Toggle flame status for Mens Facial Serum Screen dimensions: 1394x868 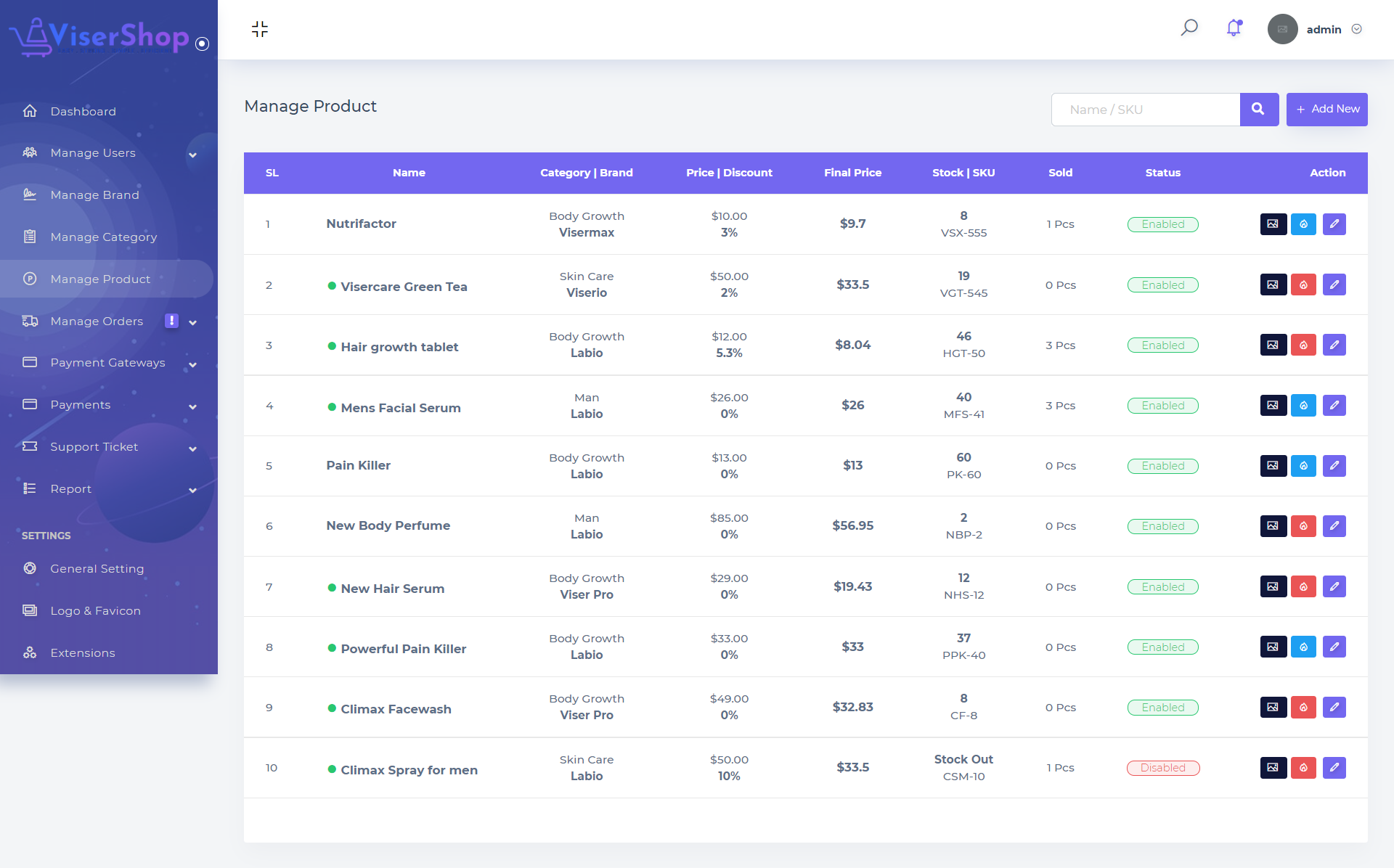[1303, 406]
